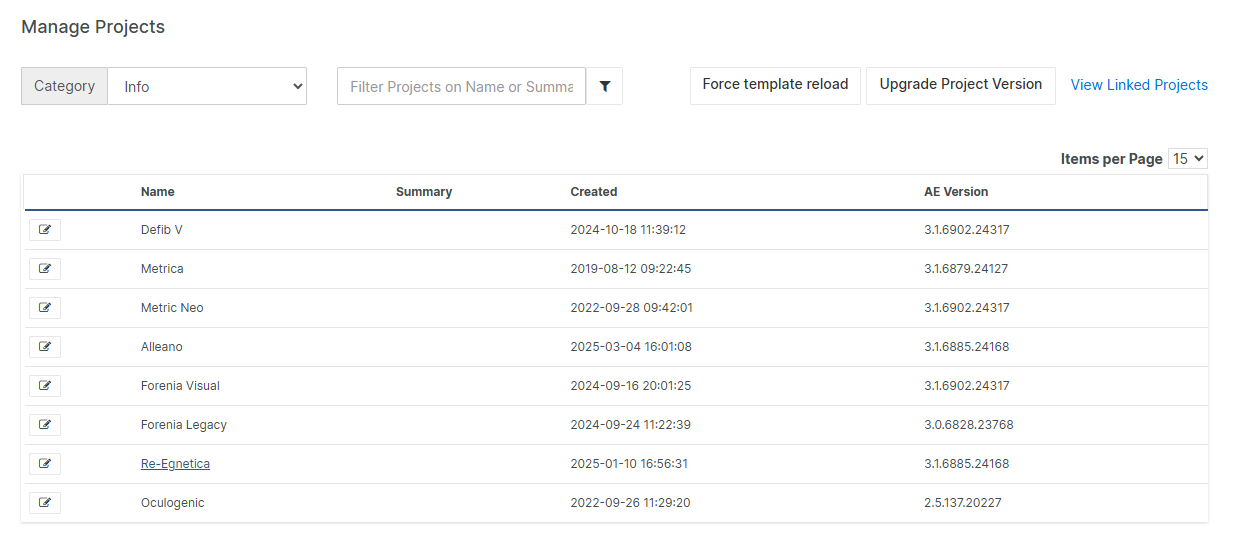1233x552 pixels.
Task: Sort by the Name column header
Action: click(x=158, y=192)
